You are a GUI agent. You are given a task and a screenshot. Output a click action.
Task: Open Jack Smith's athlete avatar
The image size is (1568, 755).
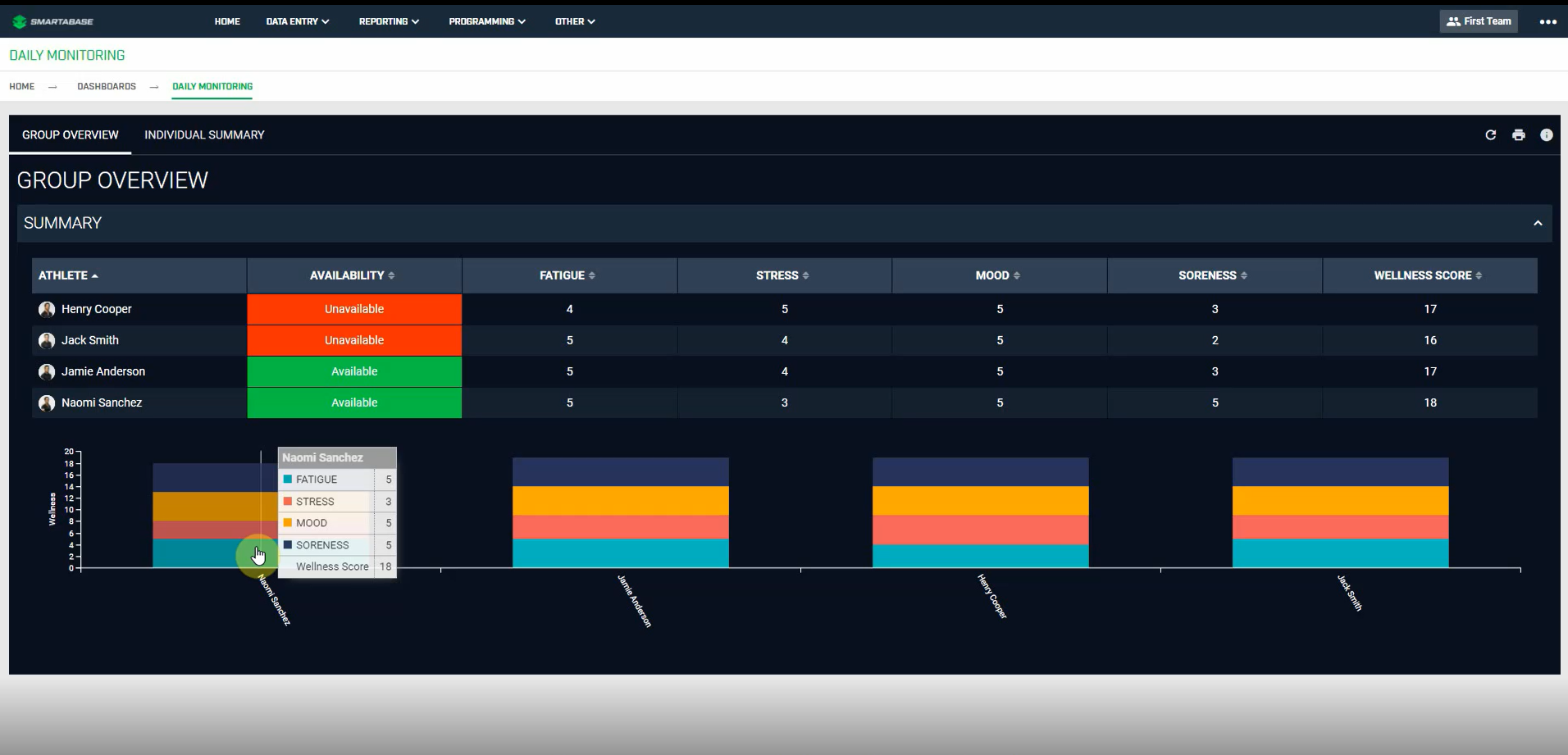(x=47, y=340)
